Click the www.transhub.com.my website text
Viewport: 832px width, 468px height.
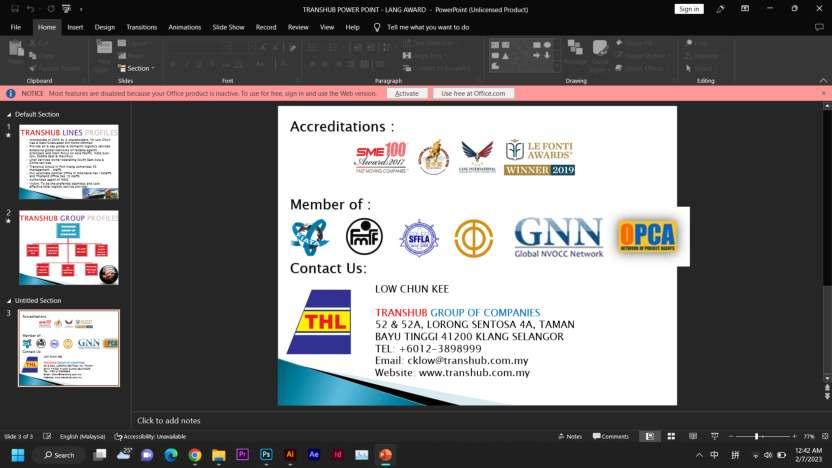point(474,372)
